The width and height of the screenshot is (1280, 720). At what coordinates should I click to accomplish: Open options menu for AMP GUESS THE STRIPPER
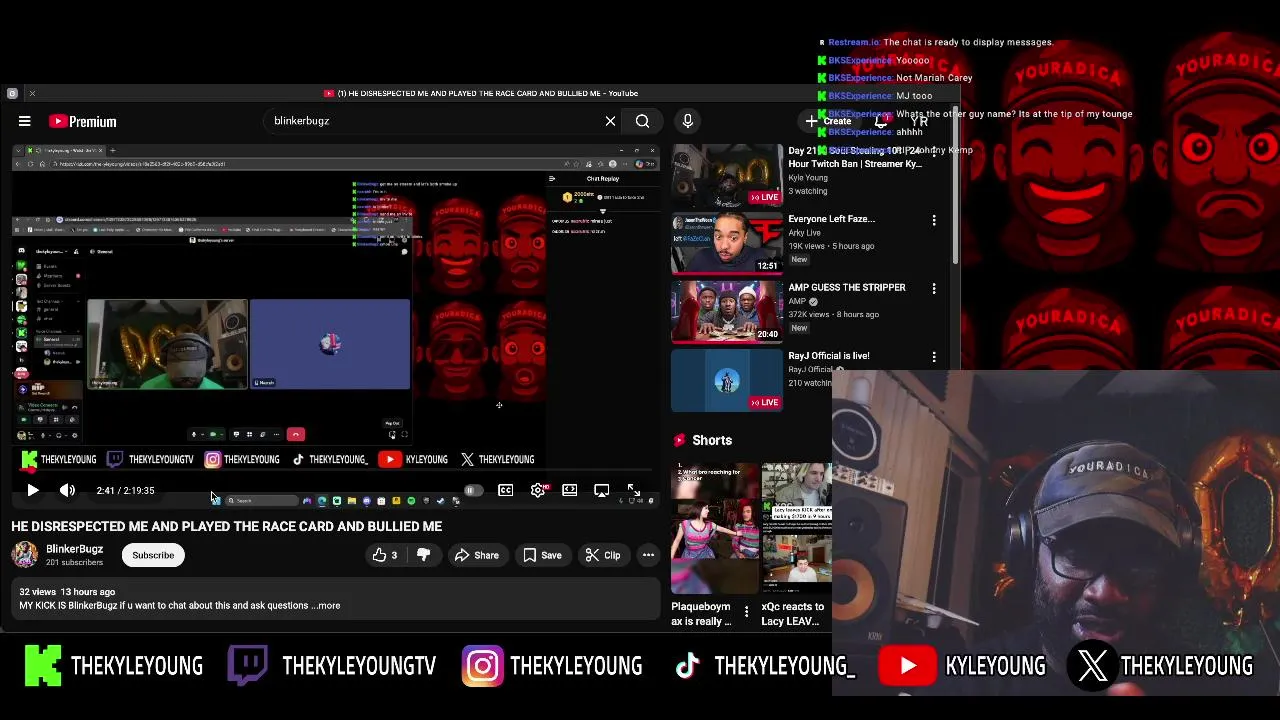(934, 288)
